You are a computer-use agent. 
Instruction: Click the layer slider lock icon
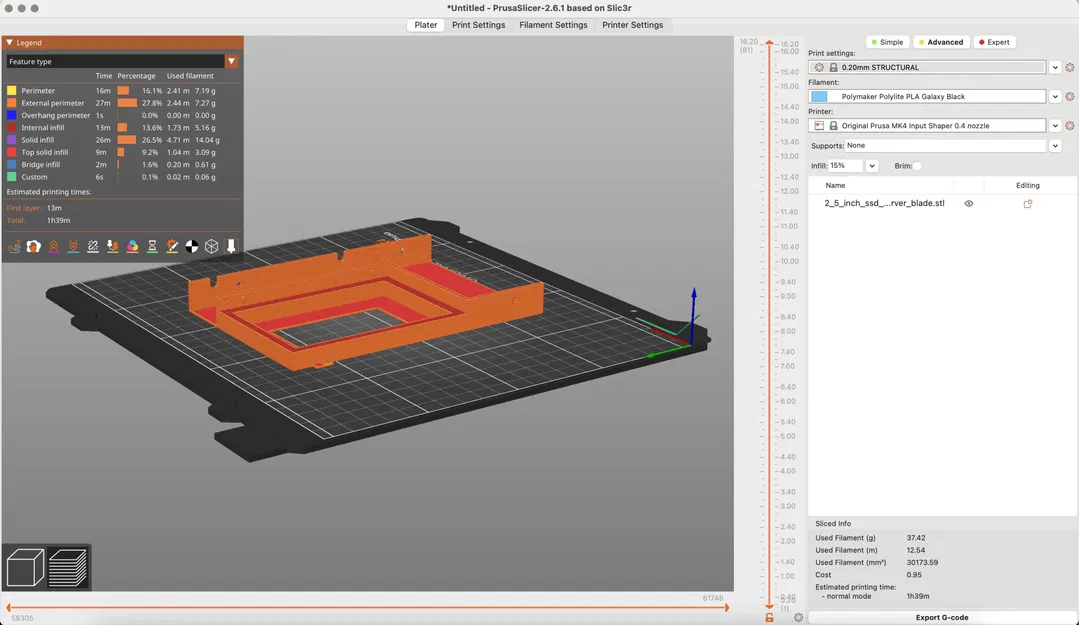(769, 617)
